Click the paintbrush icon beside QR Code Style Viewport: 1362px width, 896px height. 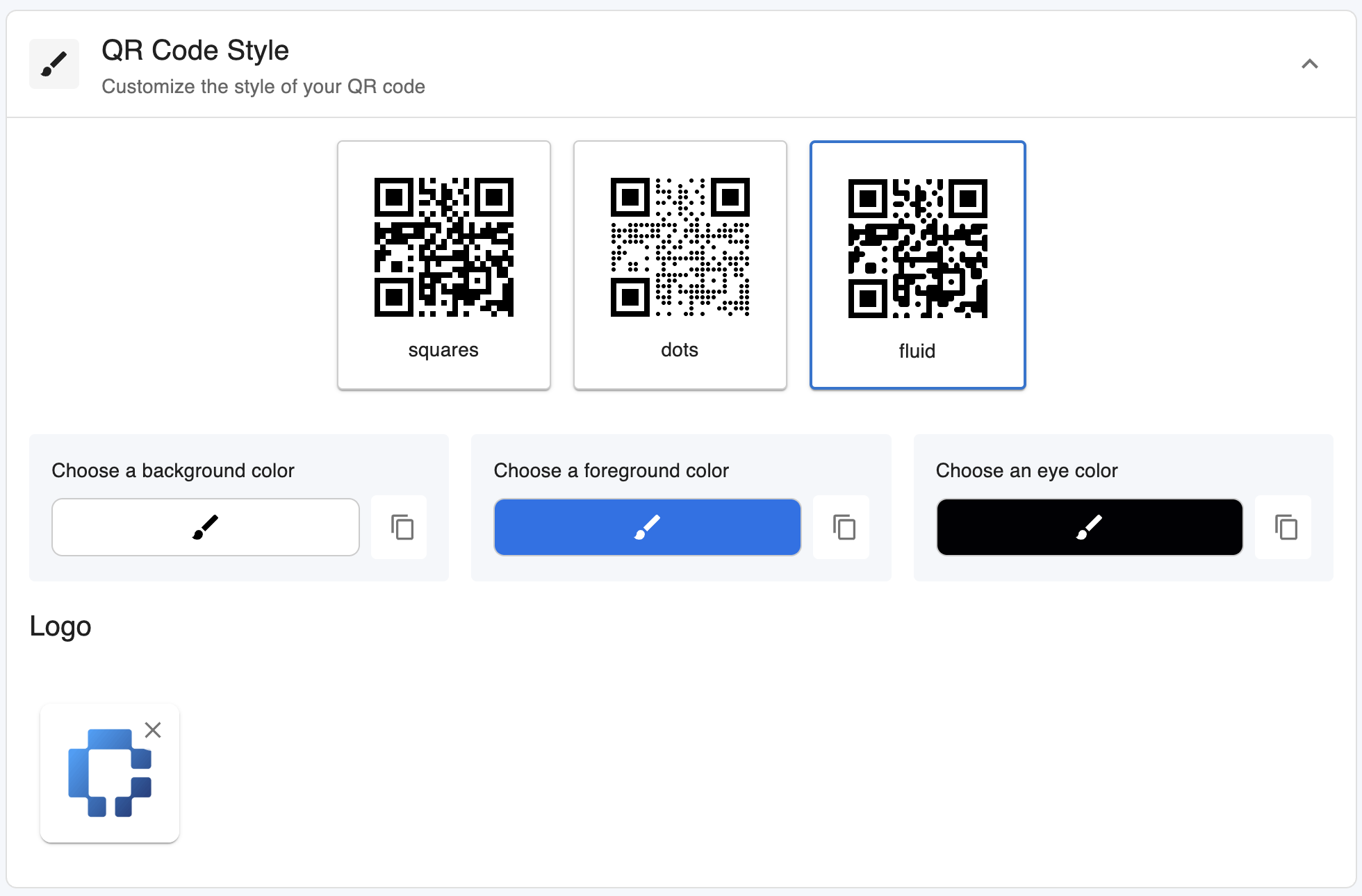click(54, 64)
